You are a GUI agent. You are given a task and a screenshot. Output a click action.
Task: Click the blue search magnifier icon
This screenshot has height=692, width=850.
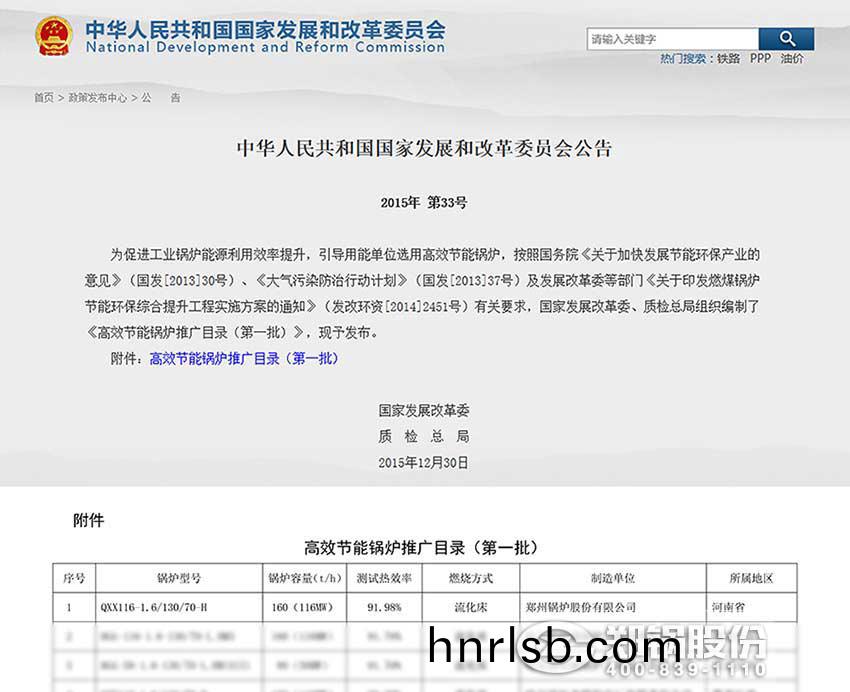tap(786, 37)
